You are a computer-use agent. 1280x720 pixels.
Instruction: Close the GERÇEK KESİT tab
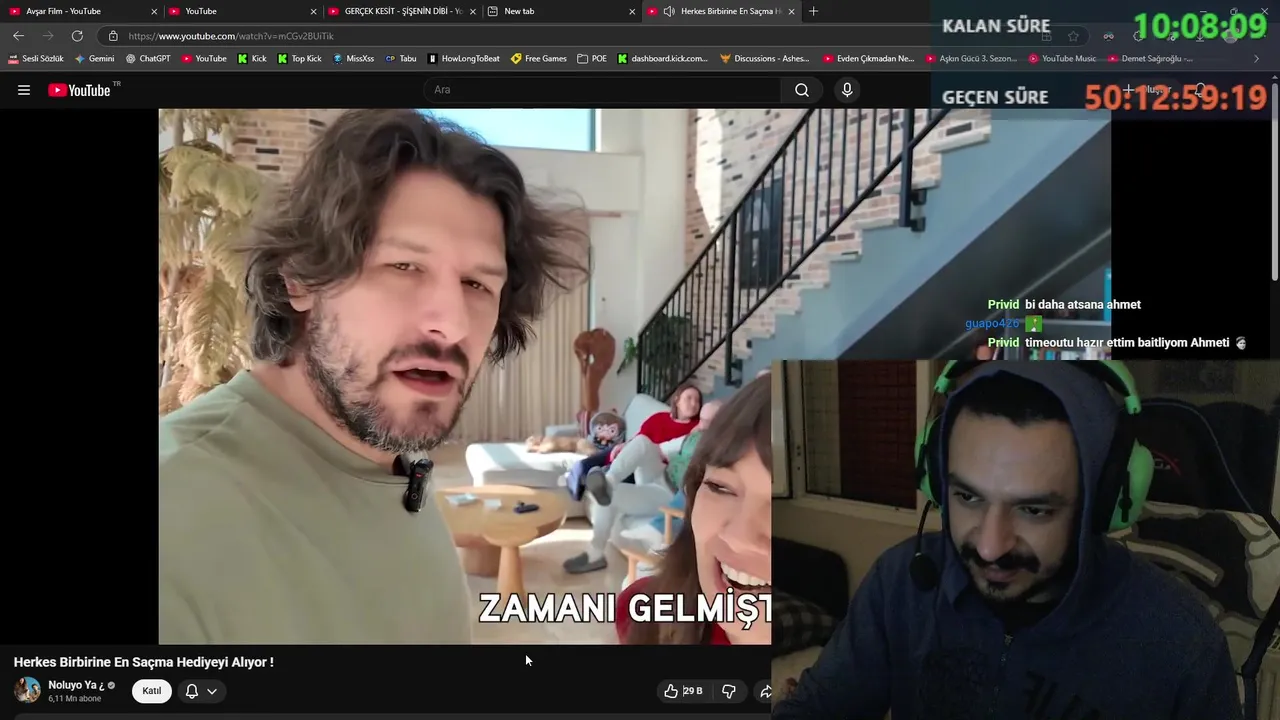click(x=473, y=11)
